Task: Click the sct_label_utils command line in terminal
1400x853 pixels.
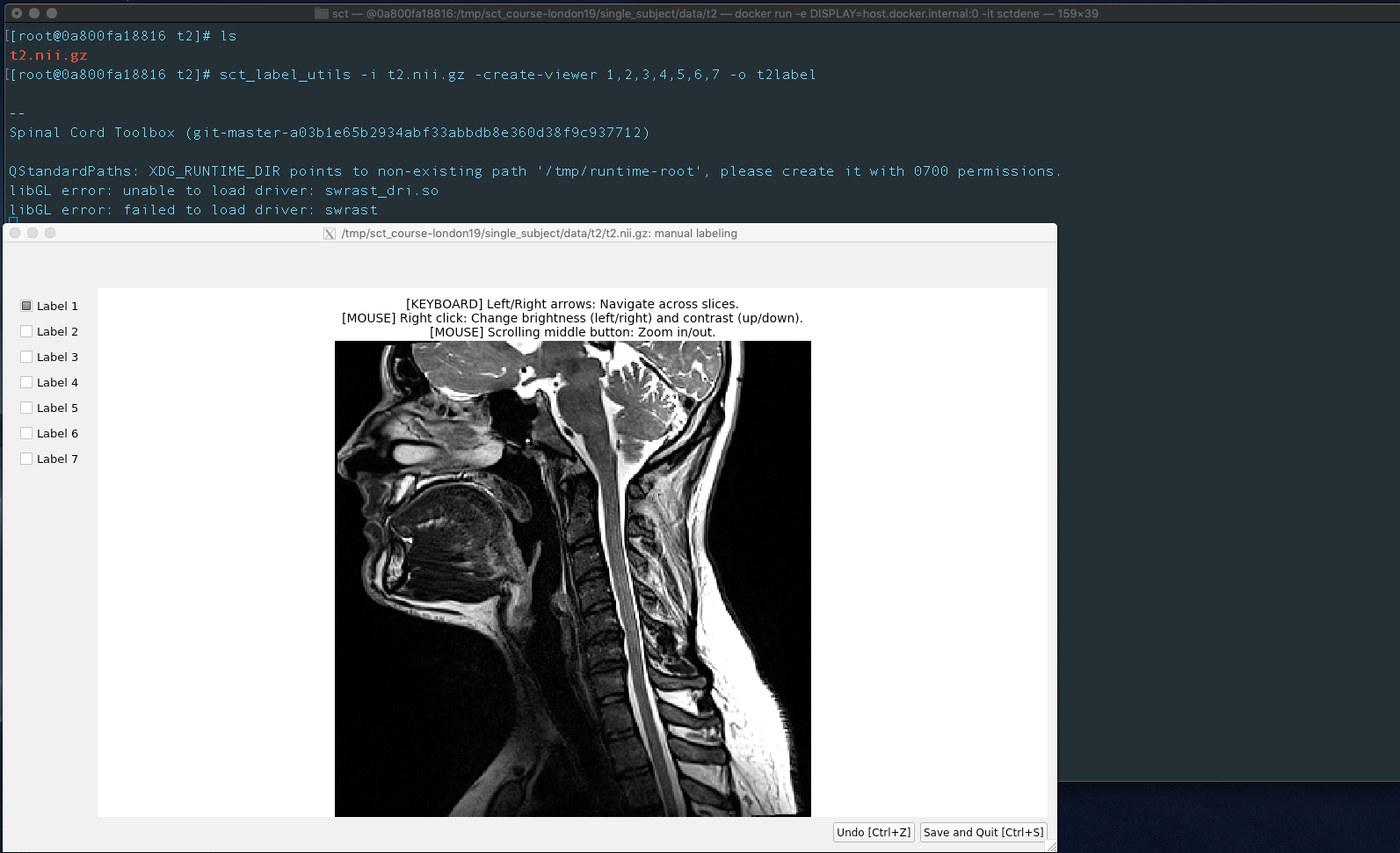Action: pos(518,75)
